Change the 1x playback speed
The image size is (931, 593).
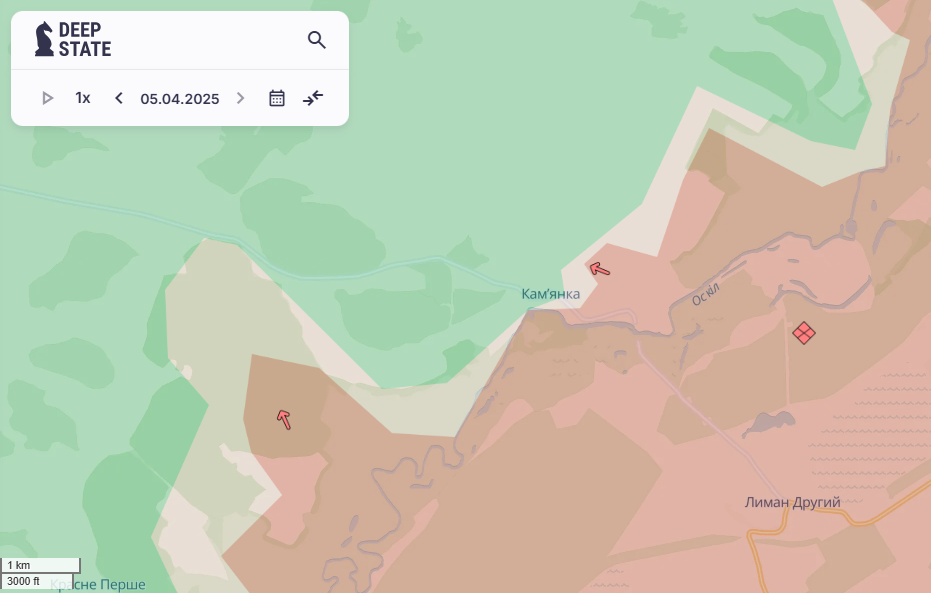[x=83, y=98]
